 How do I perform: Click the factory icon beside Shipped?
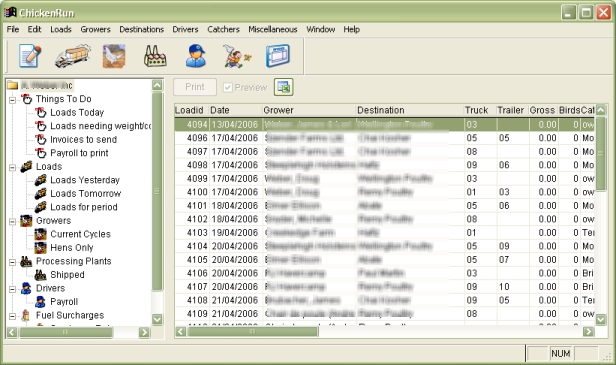[x=40, y=275]
